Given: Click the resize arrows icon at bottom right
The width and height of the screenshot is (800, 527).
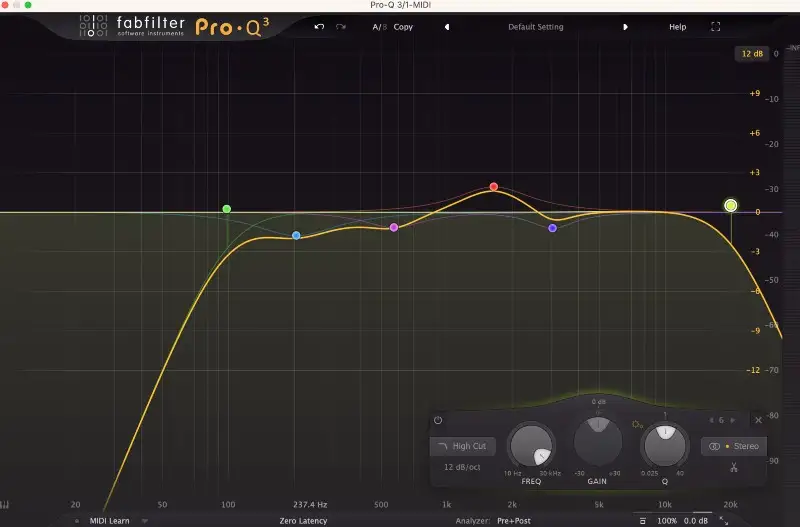Looking at the screenshot, I should [724, 521].
